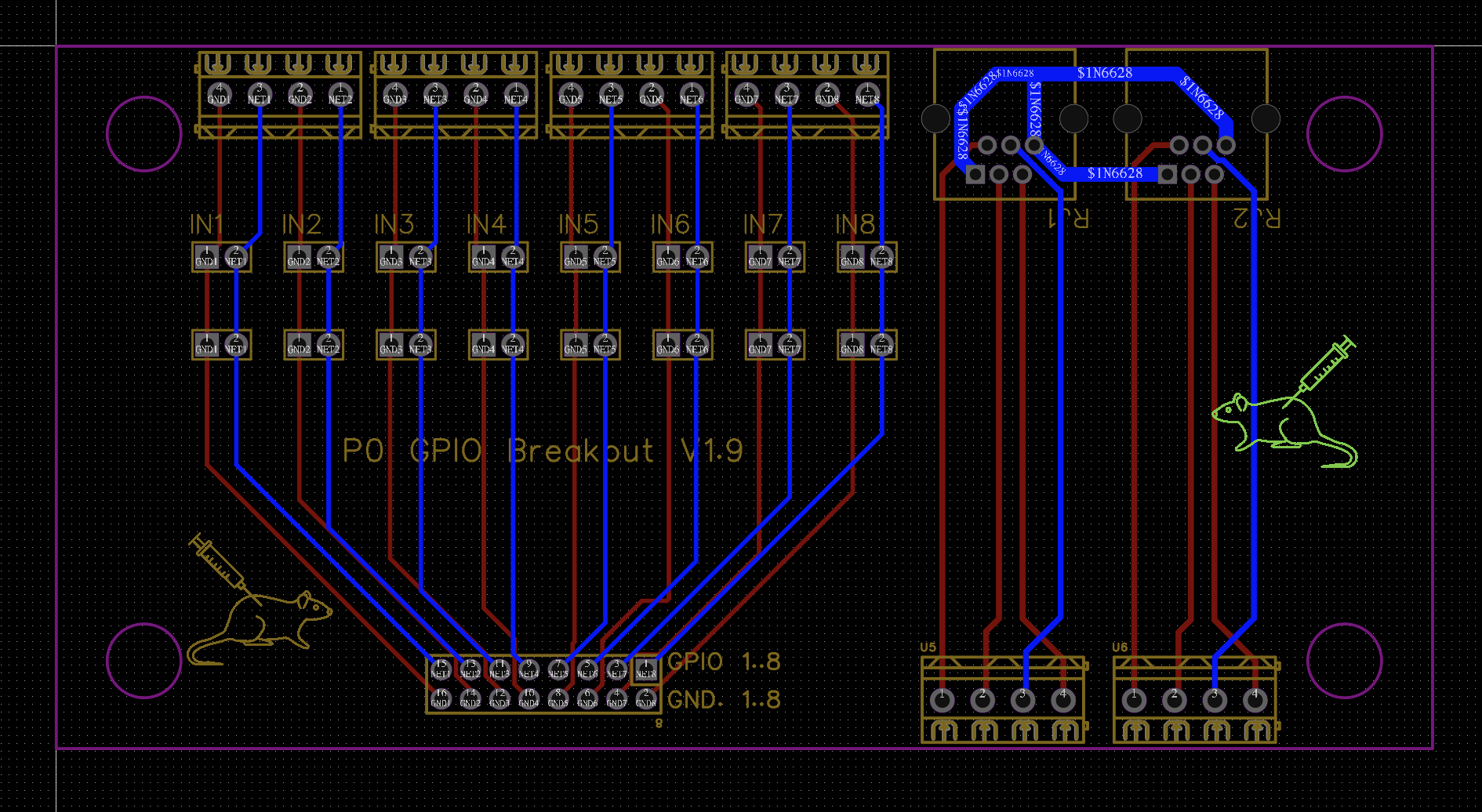Image resolution: width=1482 pixels, height=812 pixels.
Task: Click the IN8 silkscreen label
Action: [x=855, y=225]
